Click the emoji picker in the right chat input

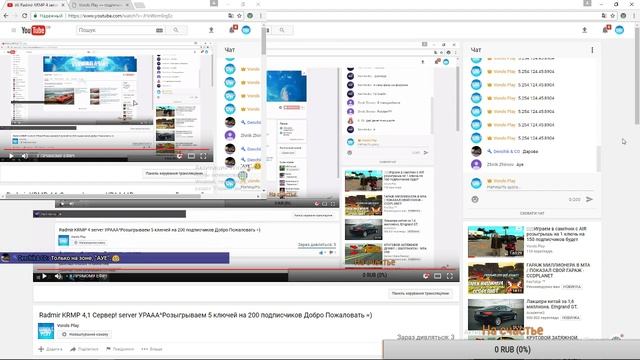[475, 199]
